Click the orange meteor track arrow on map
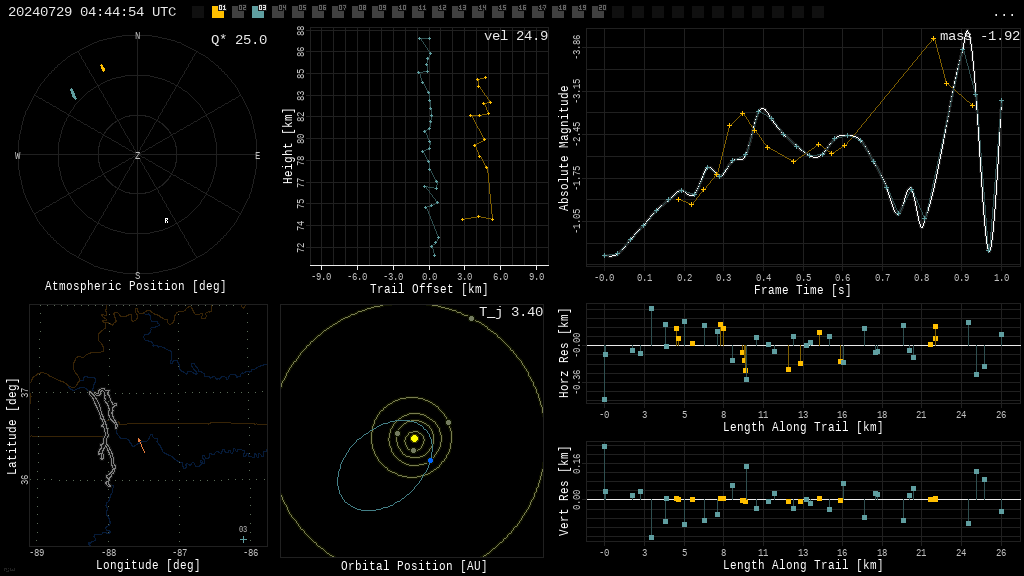Screen dimensions: 1024x576 141,445
